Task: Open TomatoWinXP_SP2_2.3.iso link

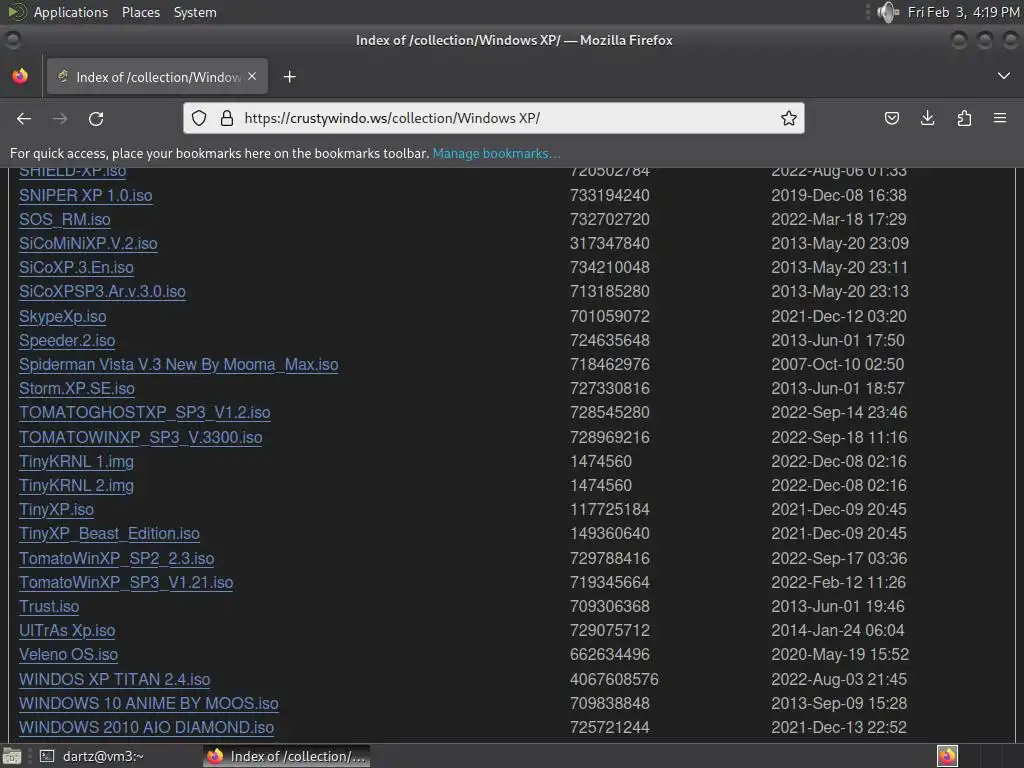Action: point(117,558)
